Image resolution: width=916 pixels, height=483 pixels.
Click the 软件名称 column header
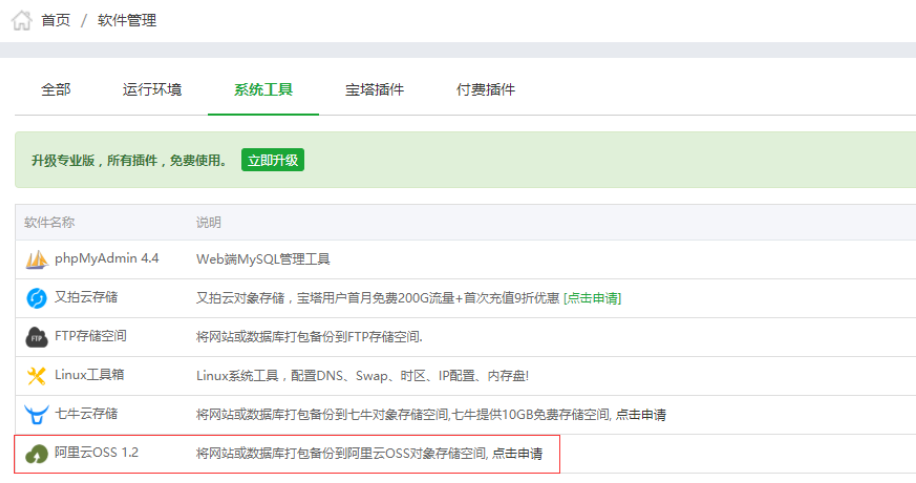pos(50,222)
